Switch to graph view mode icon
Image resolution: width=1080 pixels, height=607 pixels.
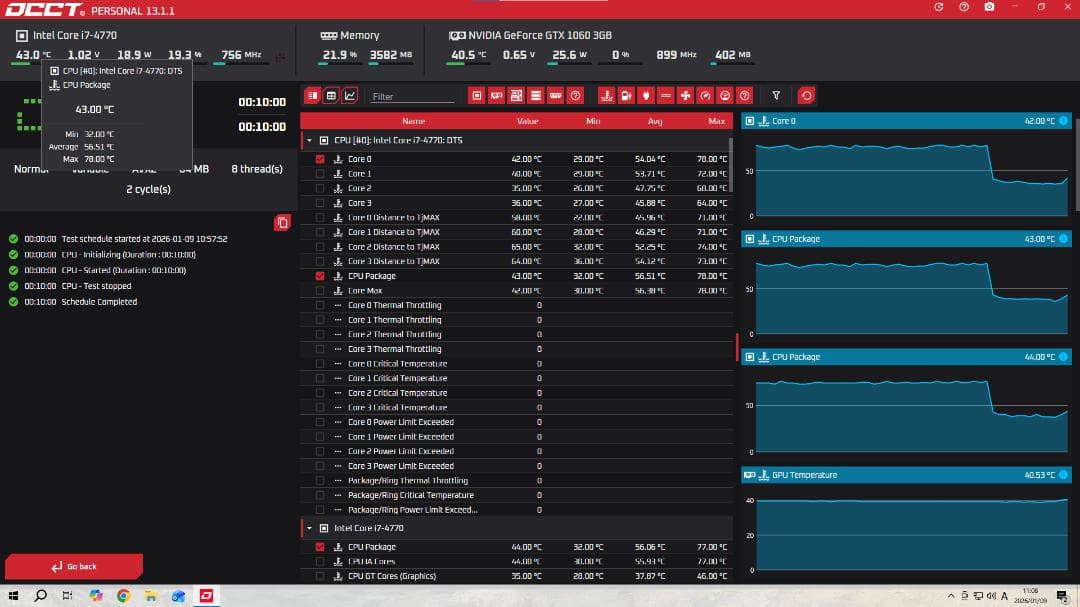click(349, 96)
